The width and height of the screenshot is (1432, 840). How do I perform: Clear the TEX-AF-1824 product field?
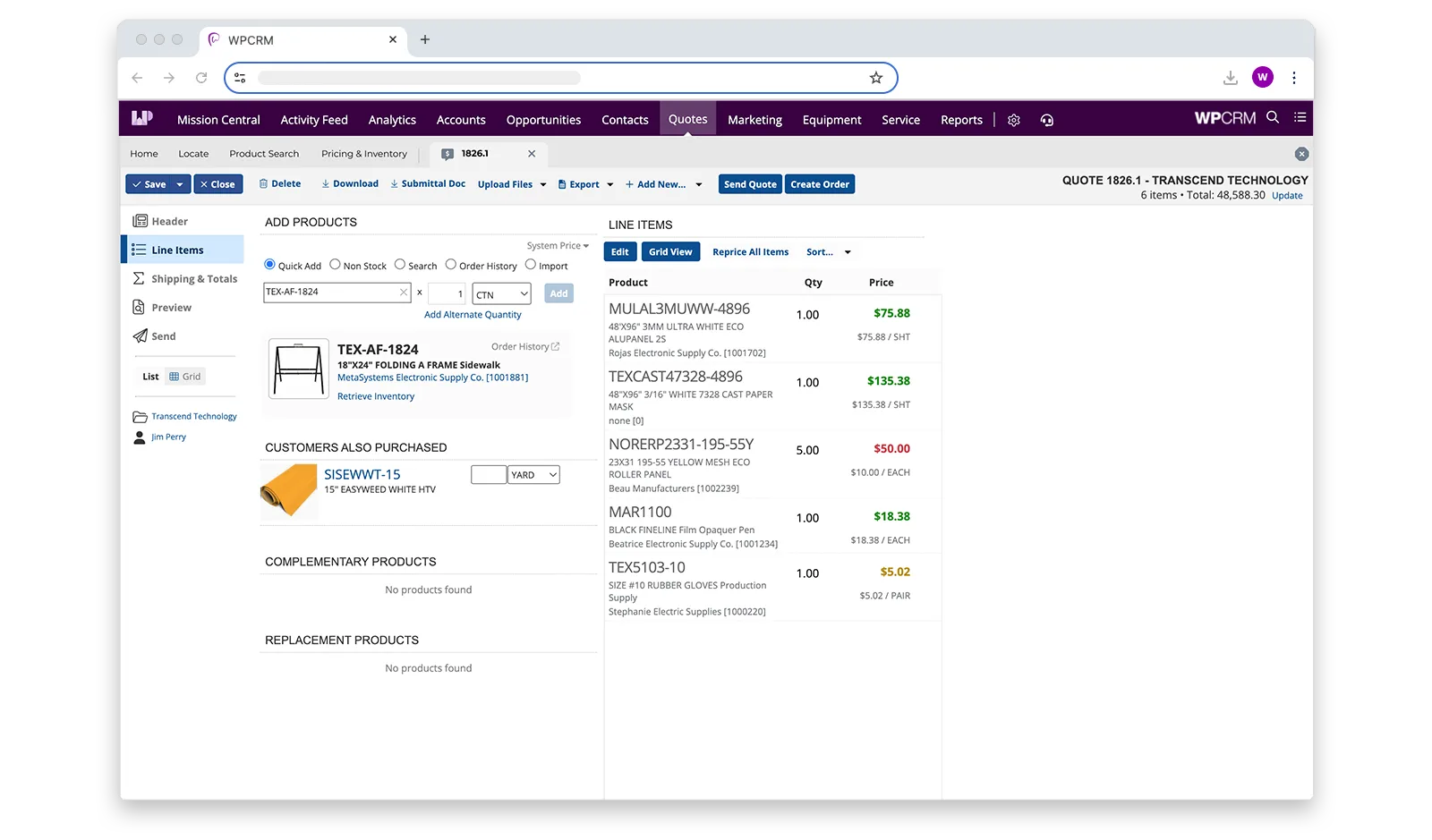point(404,293)
